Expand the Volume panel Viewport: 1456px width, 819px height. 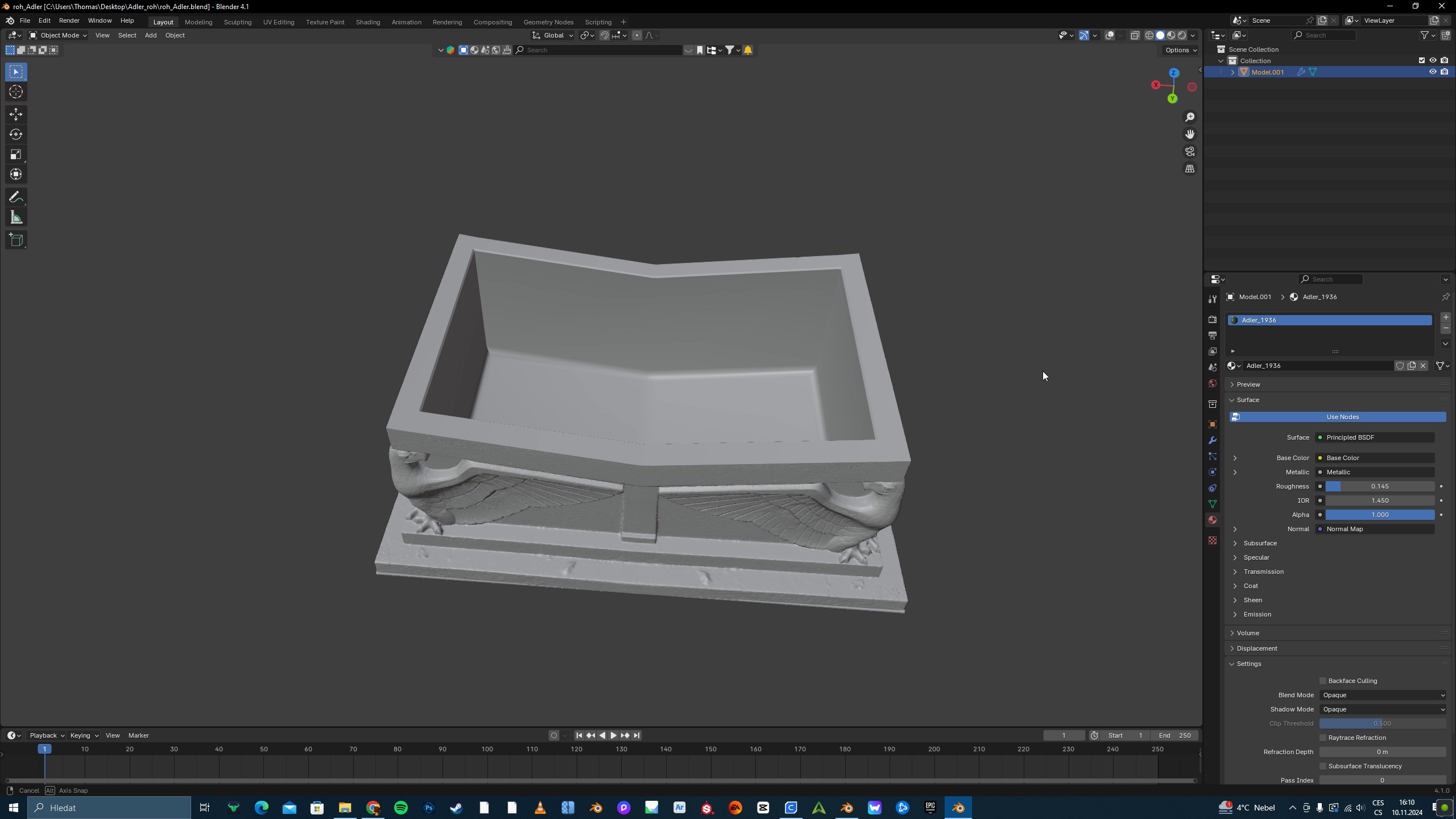coord(1247,633)
